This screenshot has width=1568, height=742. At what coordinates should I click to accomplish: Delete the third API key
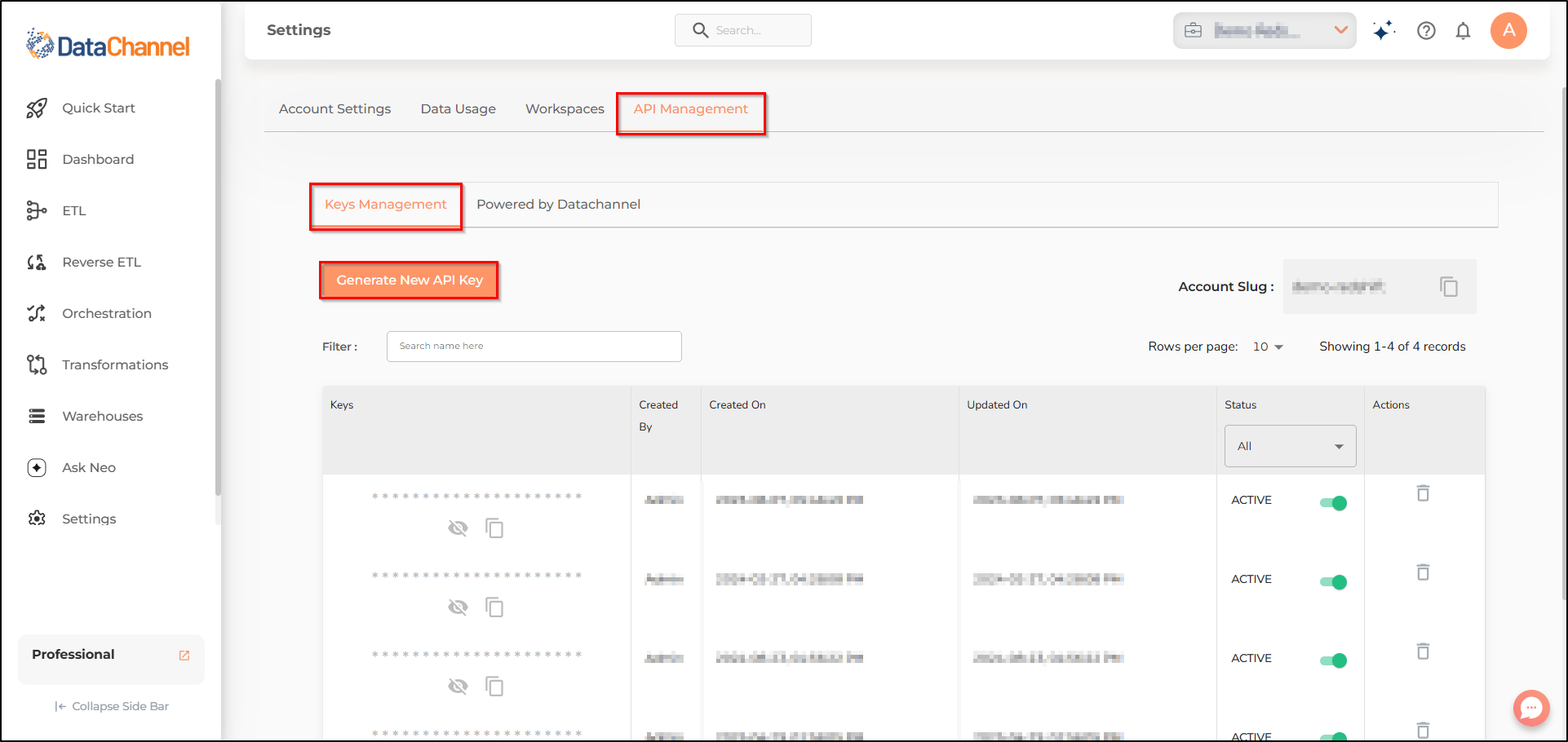(x=1424, y=651)
